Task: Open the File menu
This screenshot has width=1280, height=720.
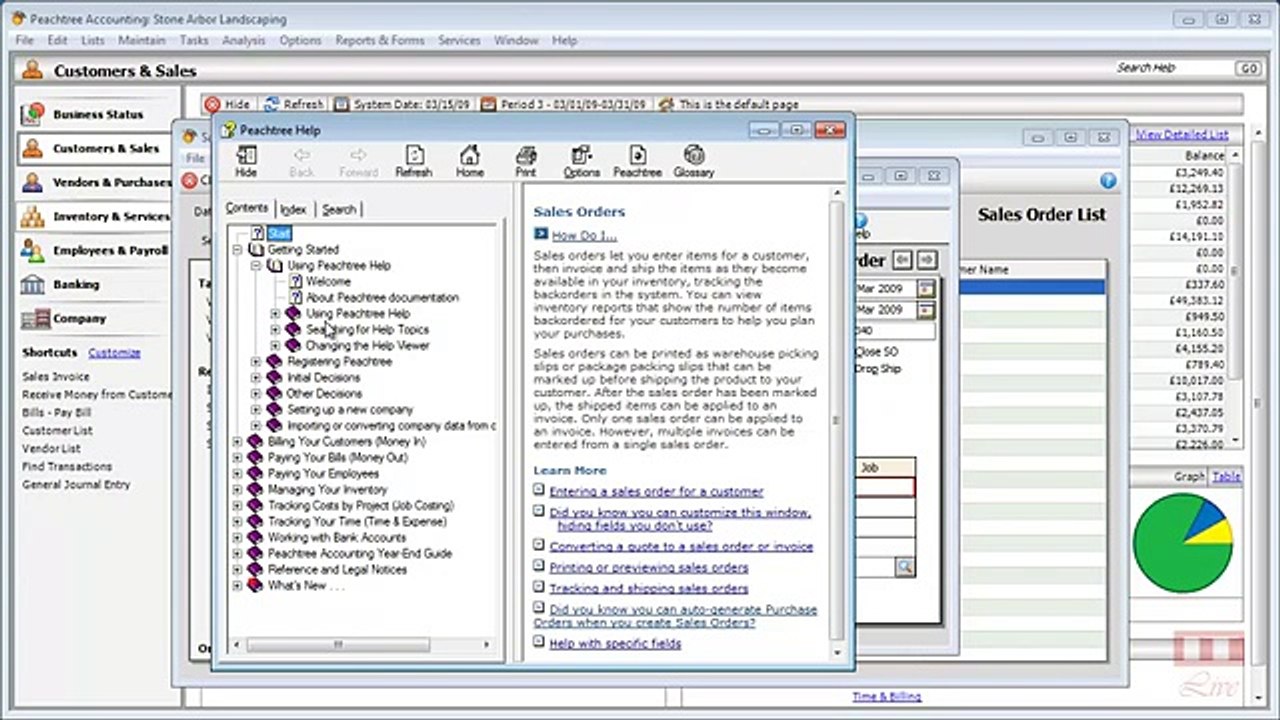Action: click(x=25, y=40)
